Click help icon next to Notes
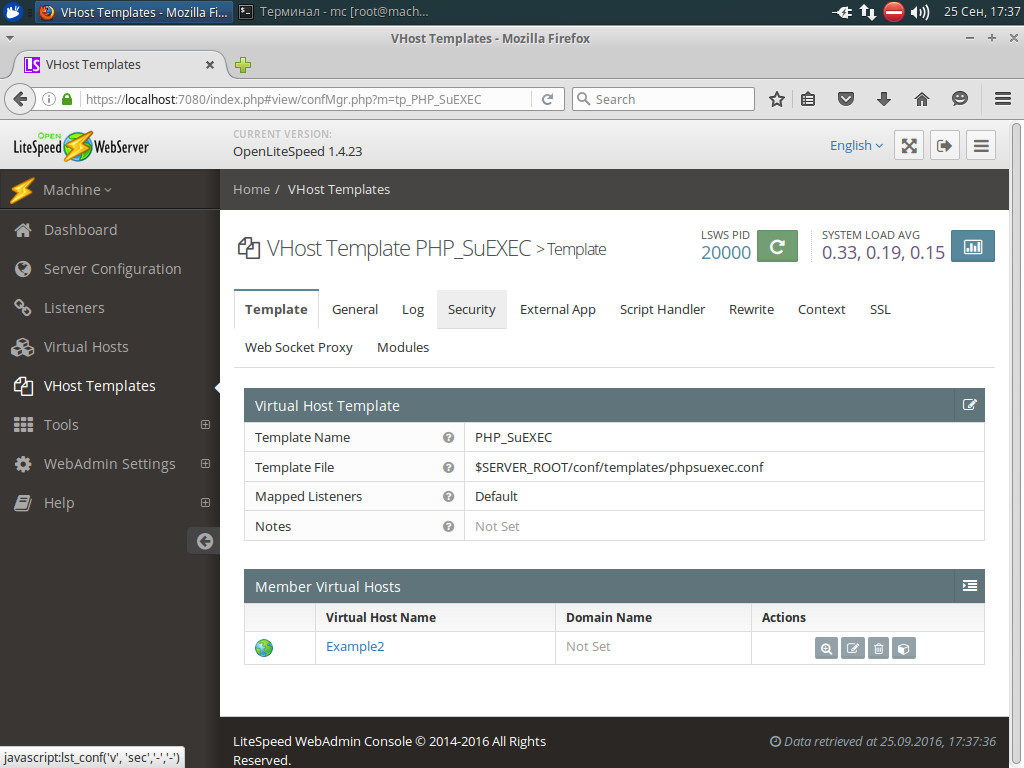This screenshot has height=768, width=1024. pyautogui.click(x=448, y=526)
